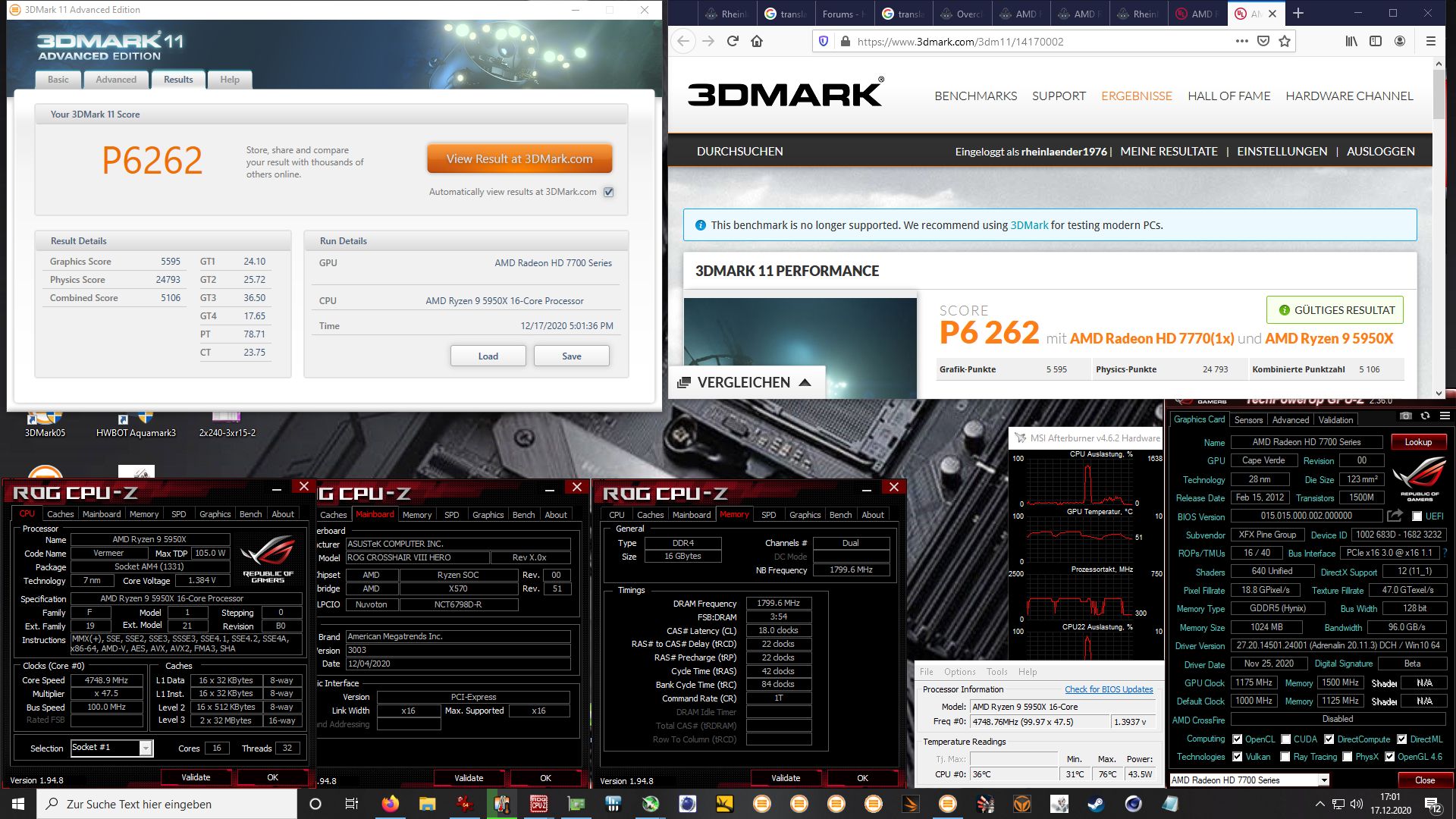Image resolution: width=1456 pixels, height=819 pixels.
Task: Toggle Ray Tracing checkbox
Action: (1285, 757)
